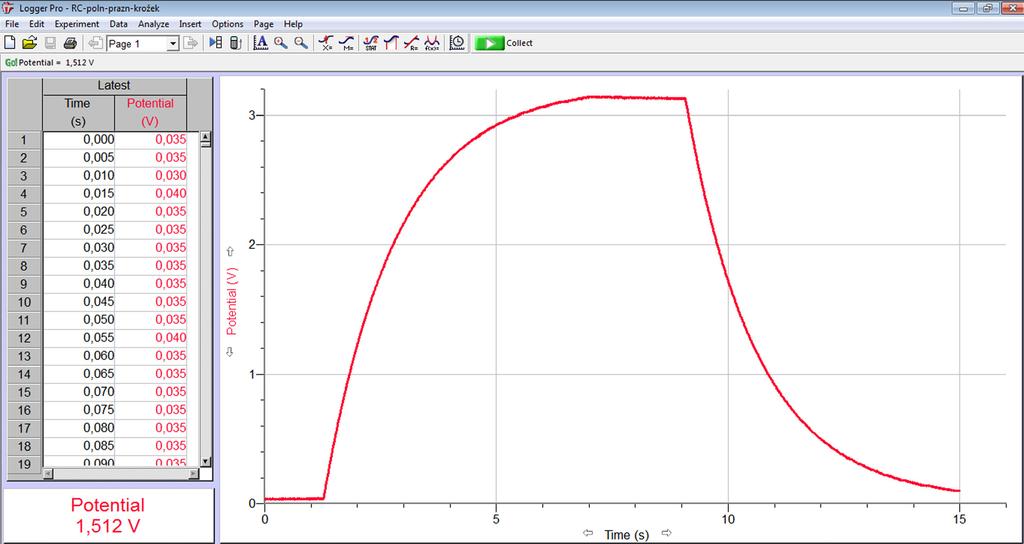This screenshot has width=1024, height=544.
Task: Click the table's horizontal scroll right arrow
Action: 193,474
